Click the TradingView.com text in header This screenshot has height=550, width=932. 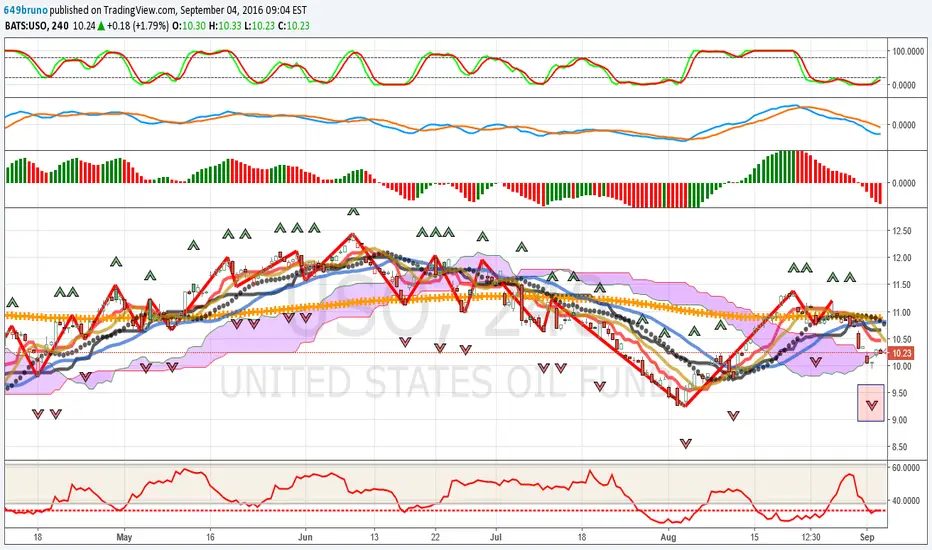coord(140,10)
